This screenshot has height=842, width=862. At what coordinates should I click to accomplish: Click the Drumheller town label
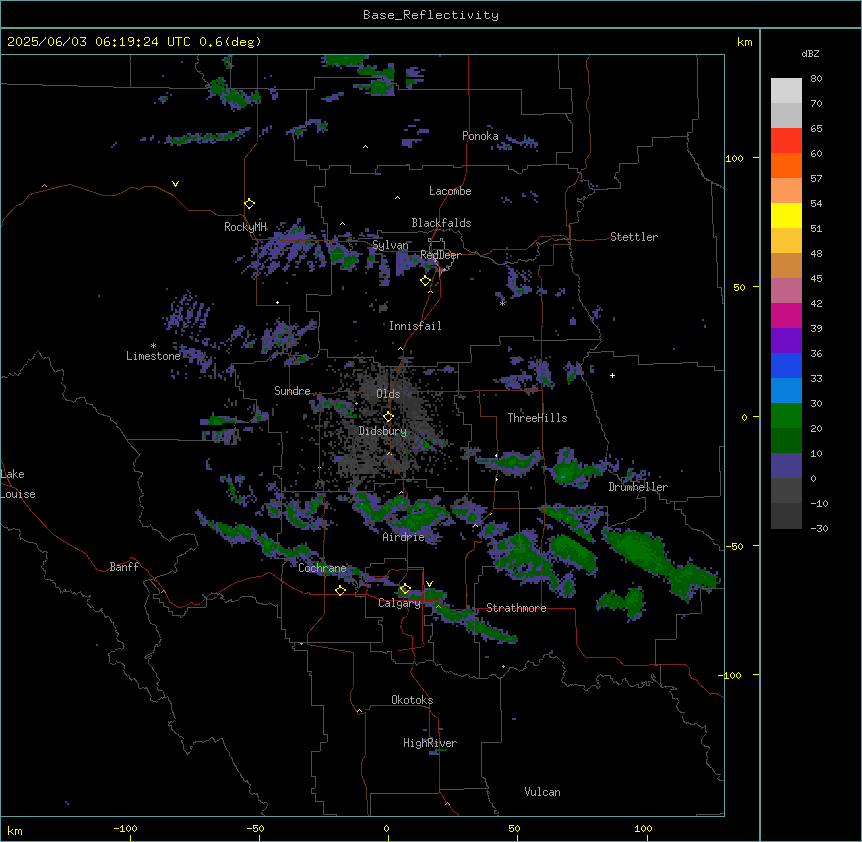(x=638, y=487)
